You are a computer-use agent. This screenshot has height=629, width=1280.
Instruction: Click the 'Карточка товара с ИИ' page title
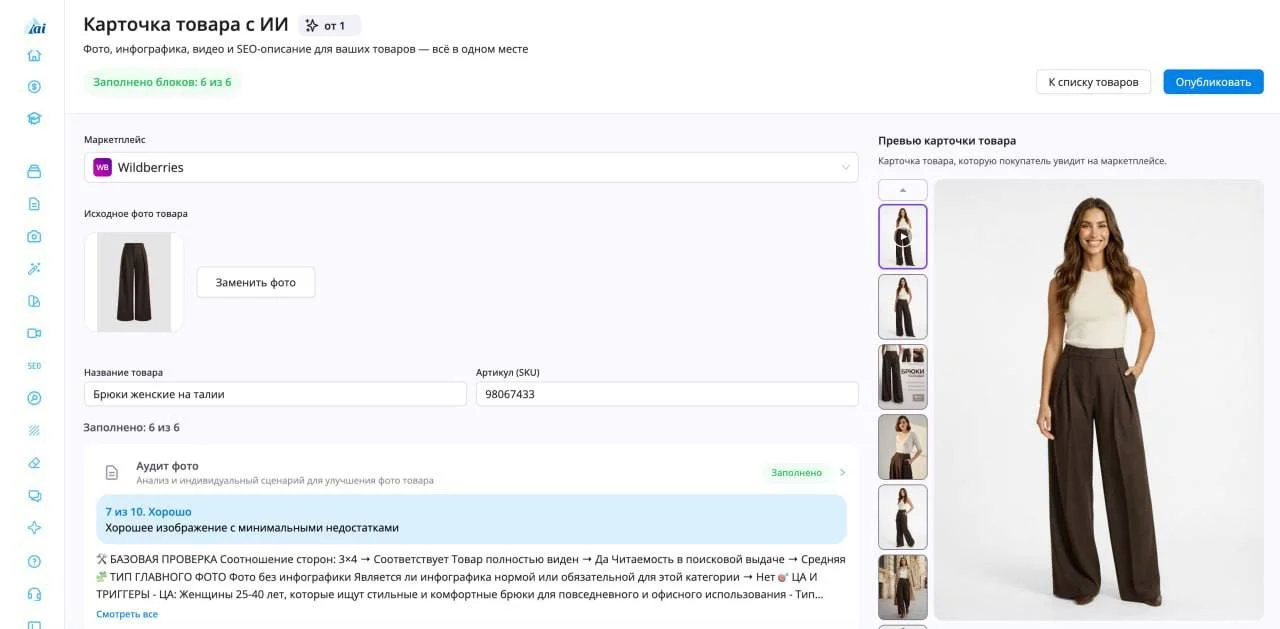click(x=185, y=25)
